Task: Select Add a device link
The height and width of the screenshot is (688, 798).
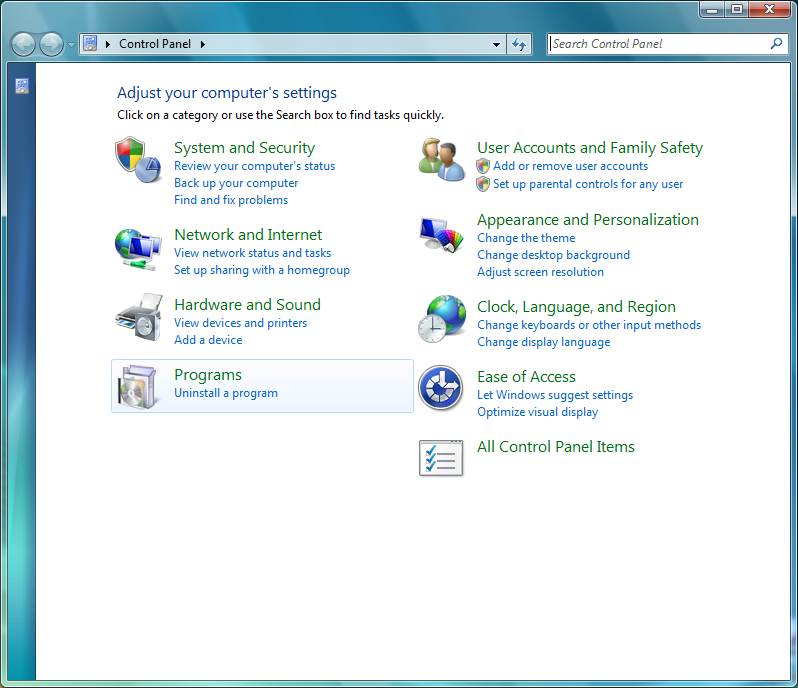Action: coord(208,340)
